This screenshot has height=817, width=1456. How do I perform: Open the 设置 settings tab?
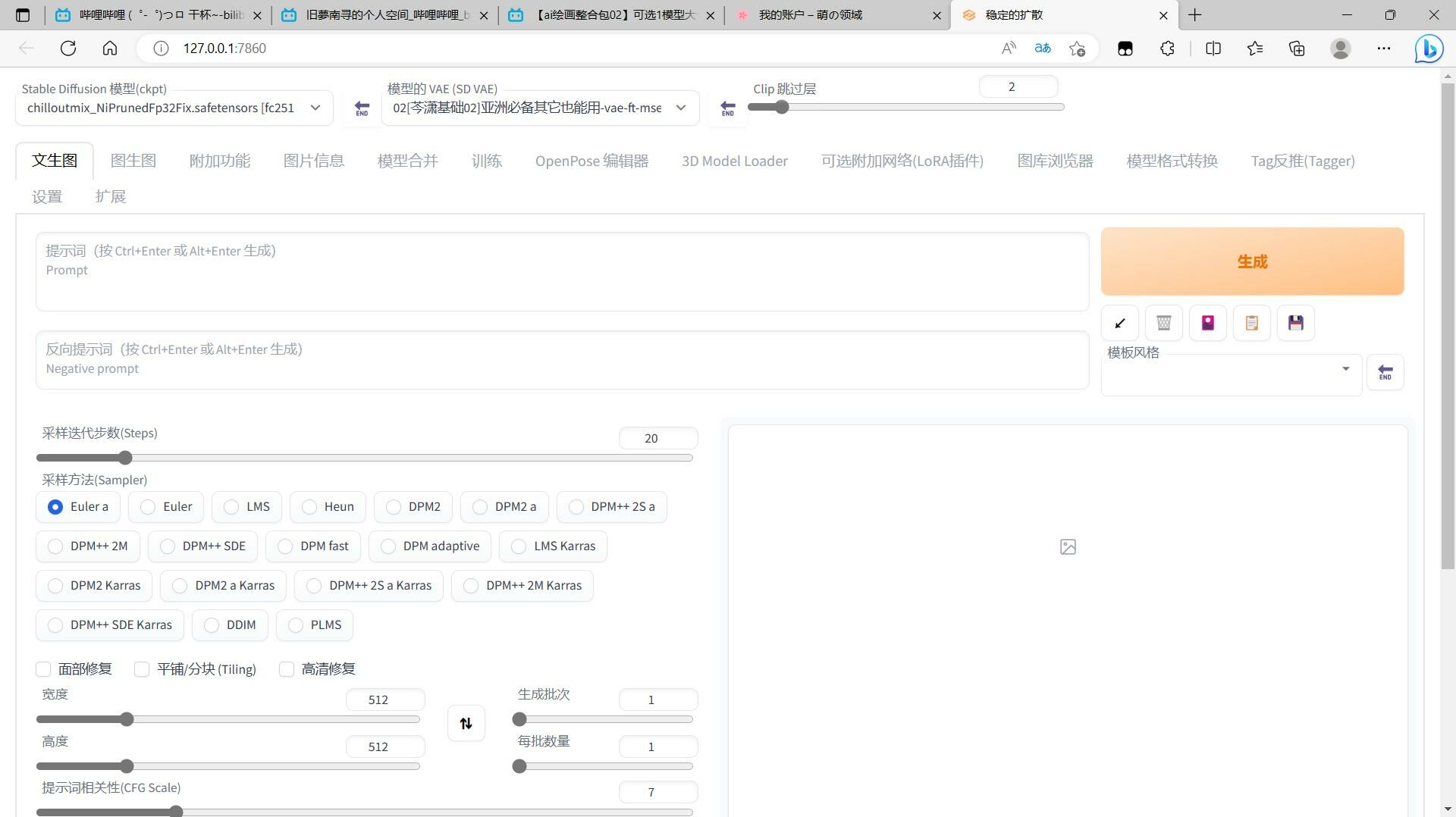coord(47,197)
